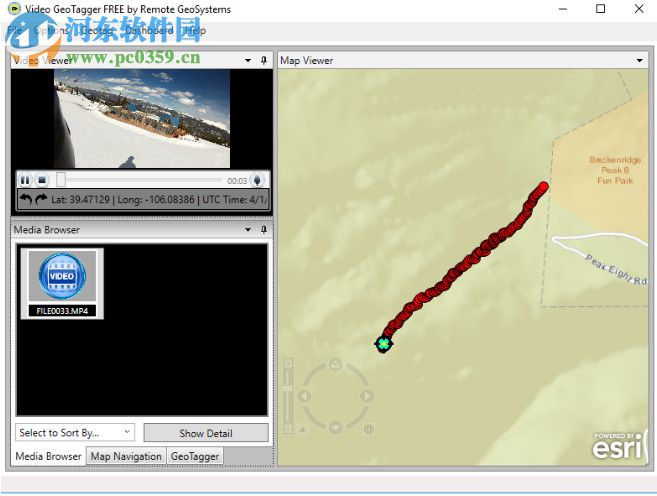Step forward with the redo arrow
657x496 pixels.
pos(41,199)
